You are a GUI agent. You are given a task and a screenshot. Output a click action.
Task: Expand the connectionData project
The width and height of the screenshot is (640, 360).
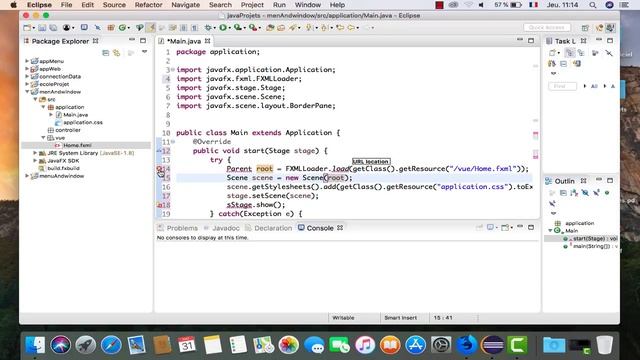pyautogui.click(x=27, y=76)
